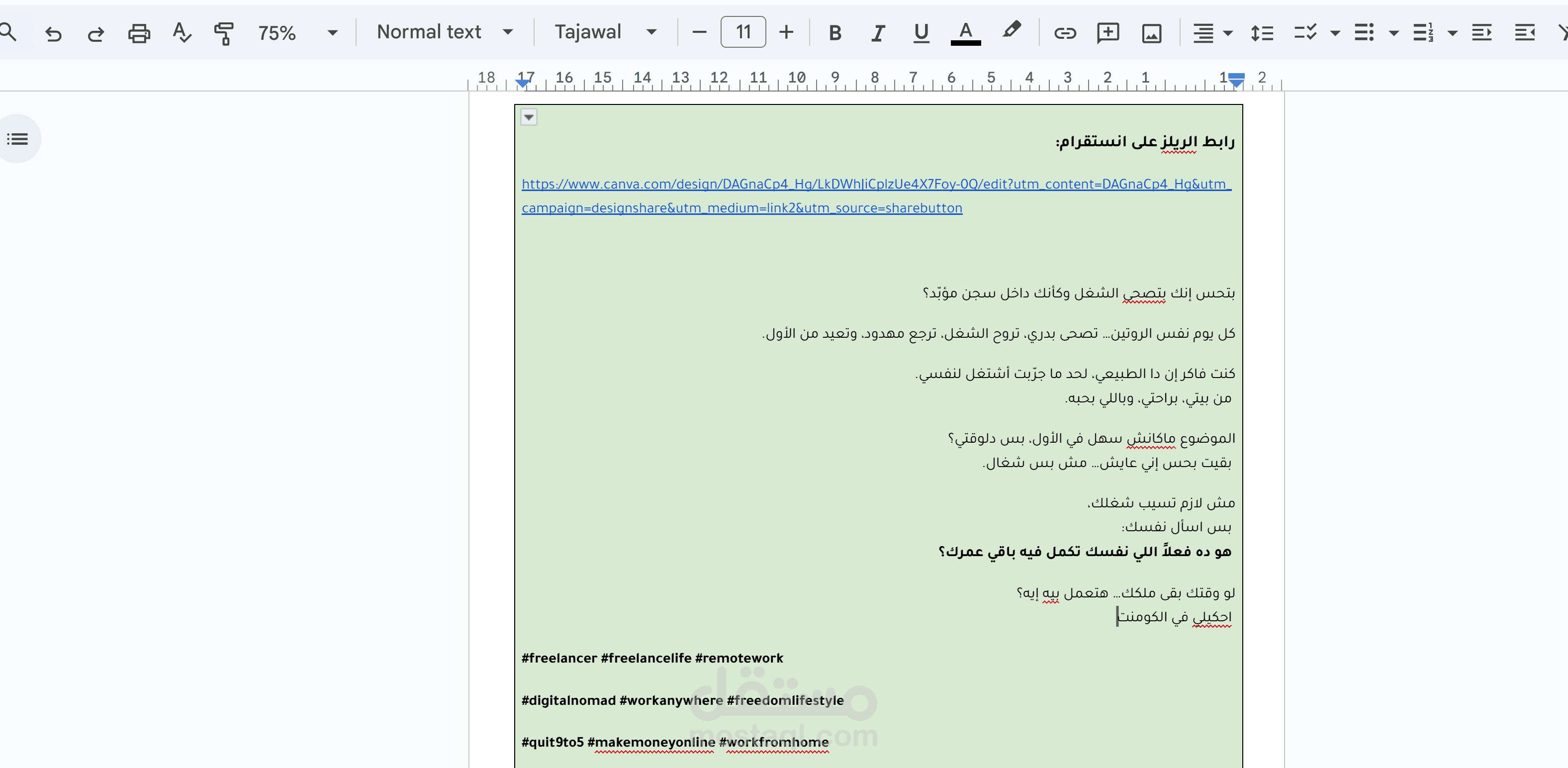Toggle italic formatting
This screenshot has width=1568, height=768.
coord(878,33)
